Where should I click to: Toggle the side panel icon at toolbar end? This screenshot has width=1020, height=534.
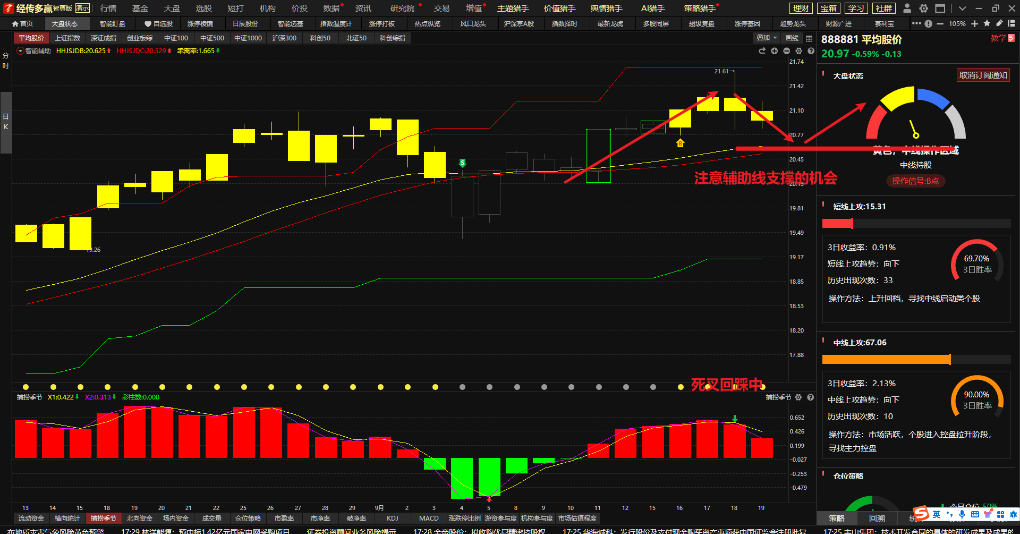point(1012,23)
